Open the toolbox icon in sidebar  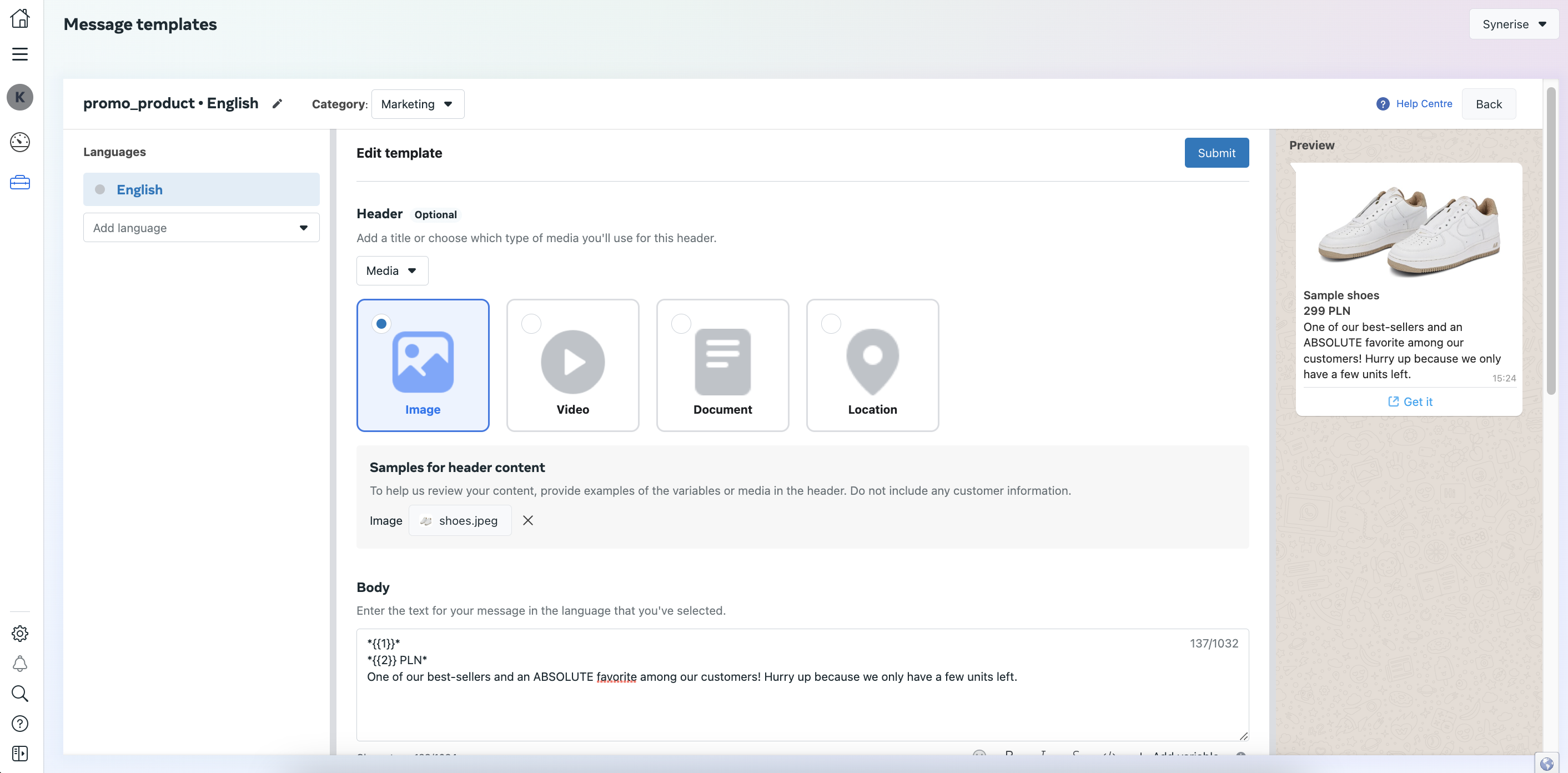click(x=20, y=183)
